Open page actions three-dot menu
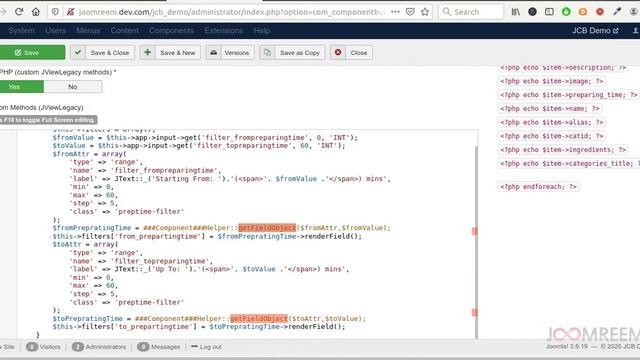The width and height of the screenshot is (640, 360). click(x=395, y=12)
